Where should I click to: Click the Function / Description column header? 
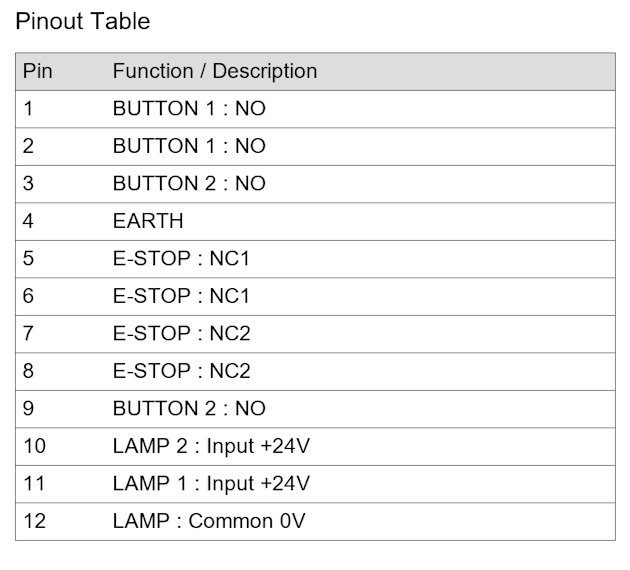point(215,71)
